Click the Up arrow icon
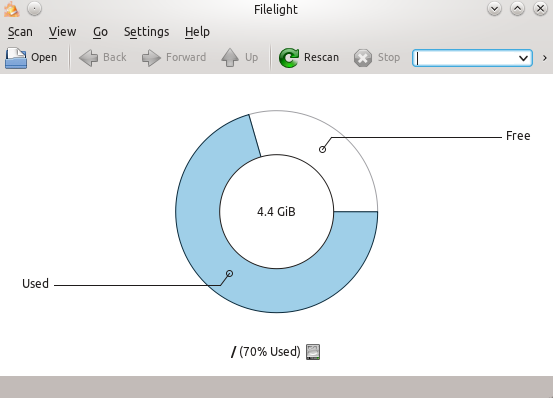 (230, 57)
